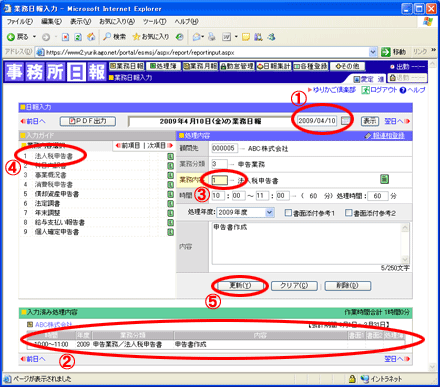
Task: Open the ヘルプ help icon link
Action: 412,90
